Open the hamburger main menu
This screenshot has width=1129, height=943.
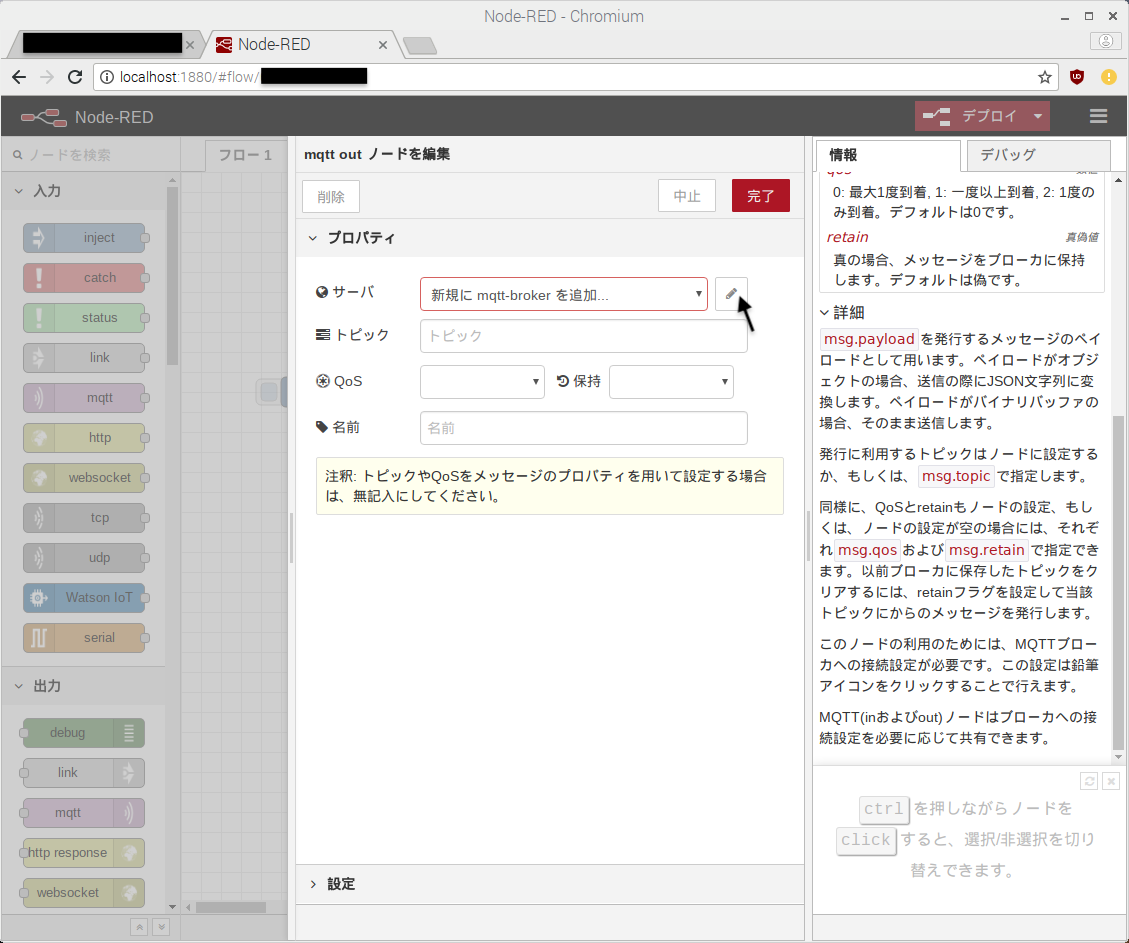1098,116
